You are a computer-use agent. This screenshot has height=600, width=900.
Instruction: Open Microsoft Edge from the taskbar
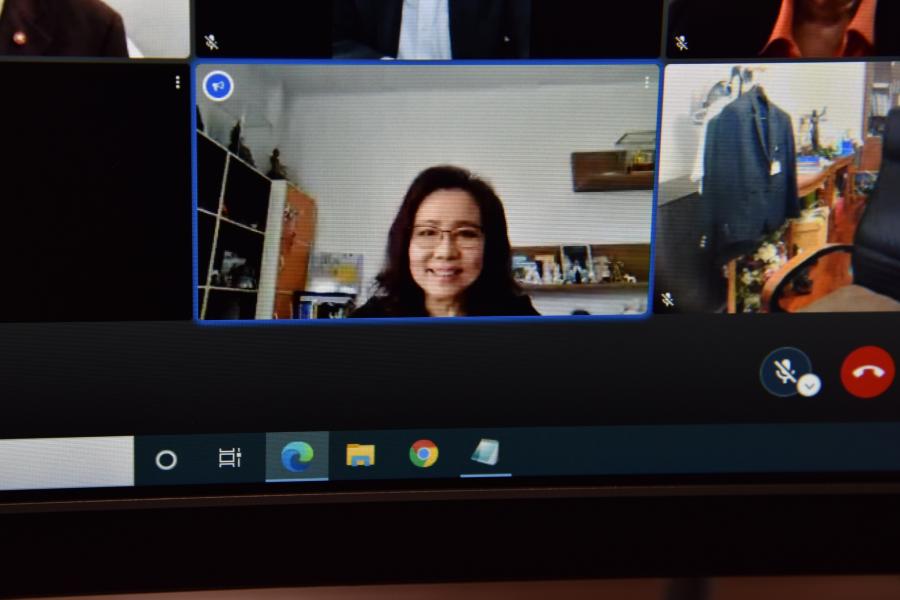(x=297, y=457)
